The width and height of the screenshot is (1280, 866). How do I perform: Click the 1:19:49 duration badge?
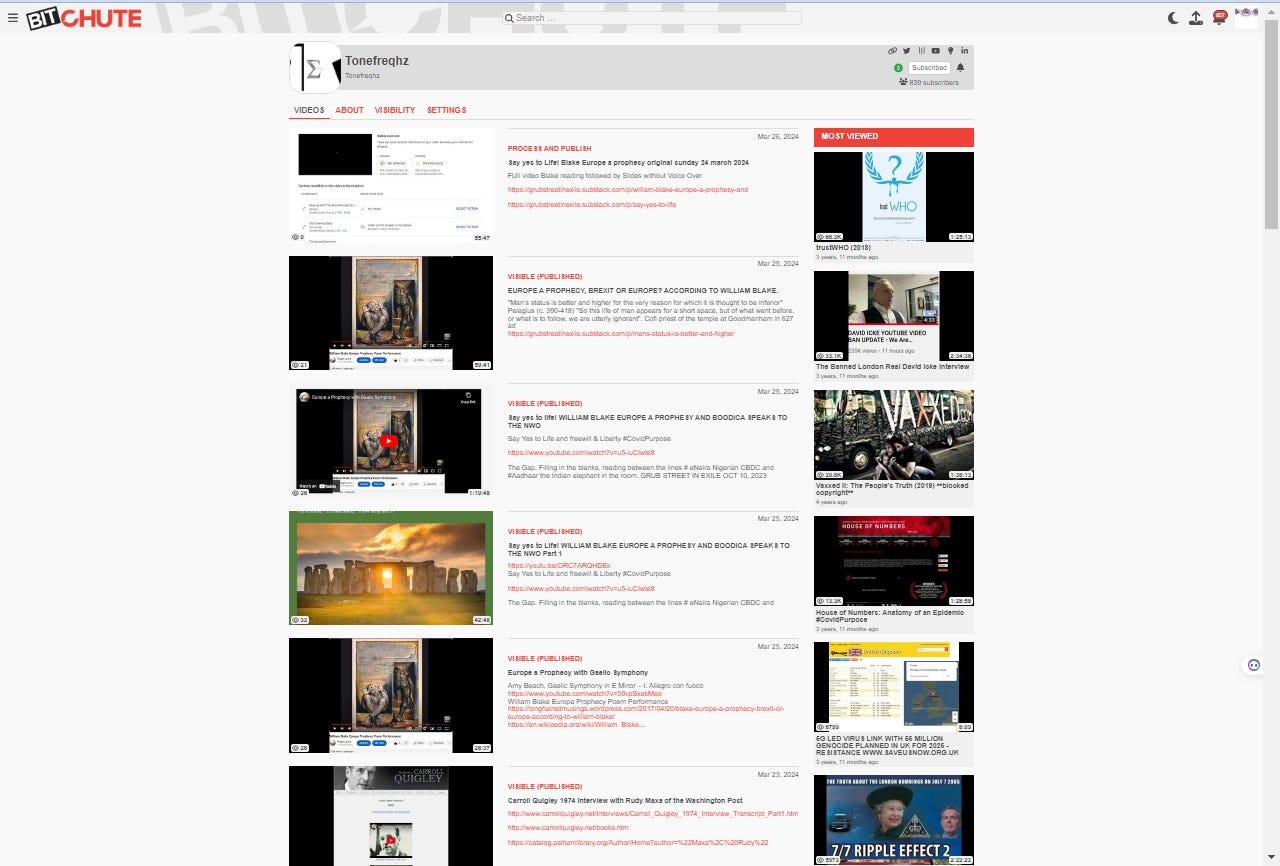pos(480,492)
